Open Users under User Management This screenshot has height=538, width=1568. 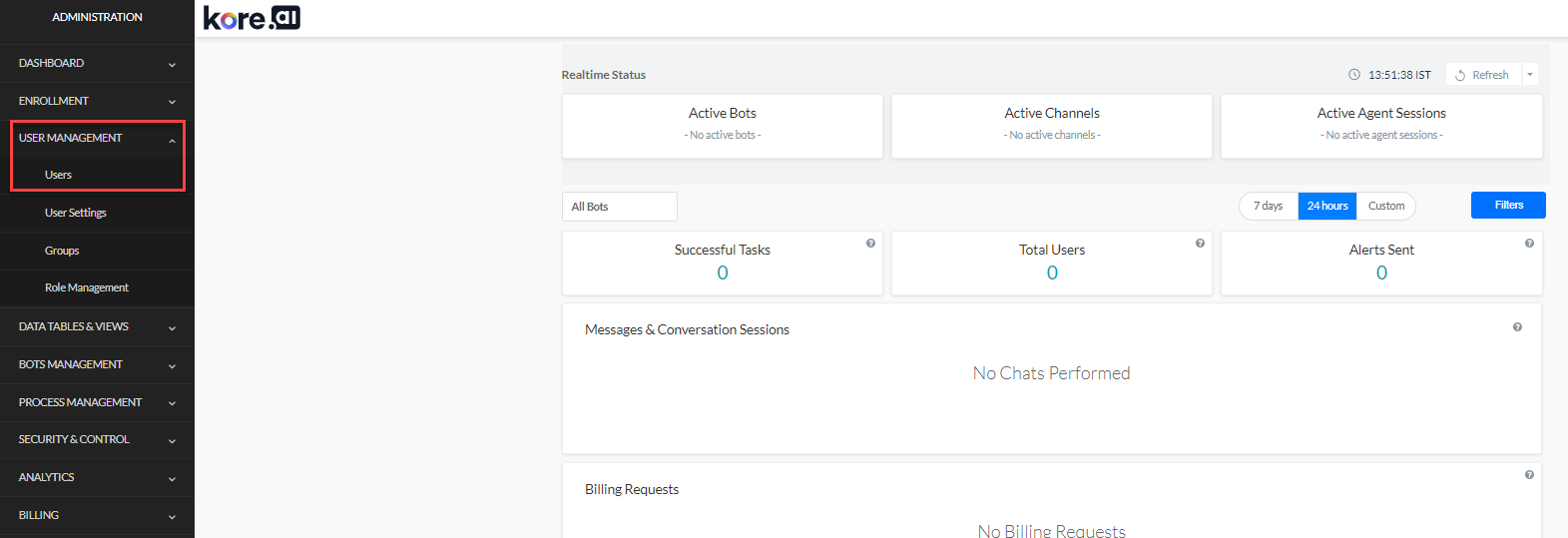pos(58,175)
